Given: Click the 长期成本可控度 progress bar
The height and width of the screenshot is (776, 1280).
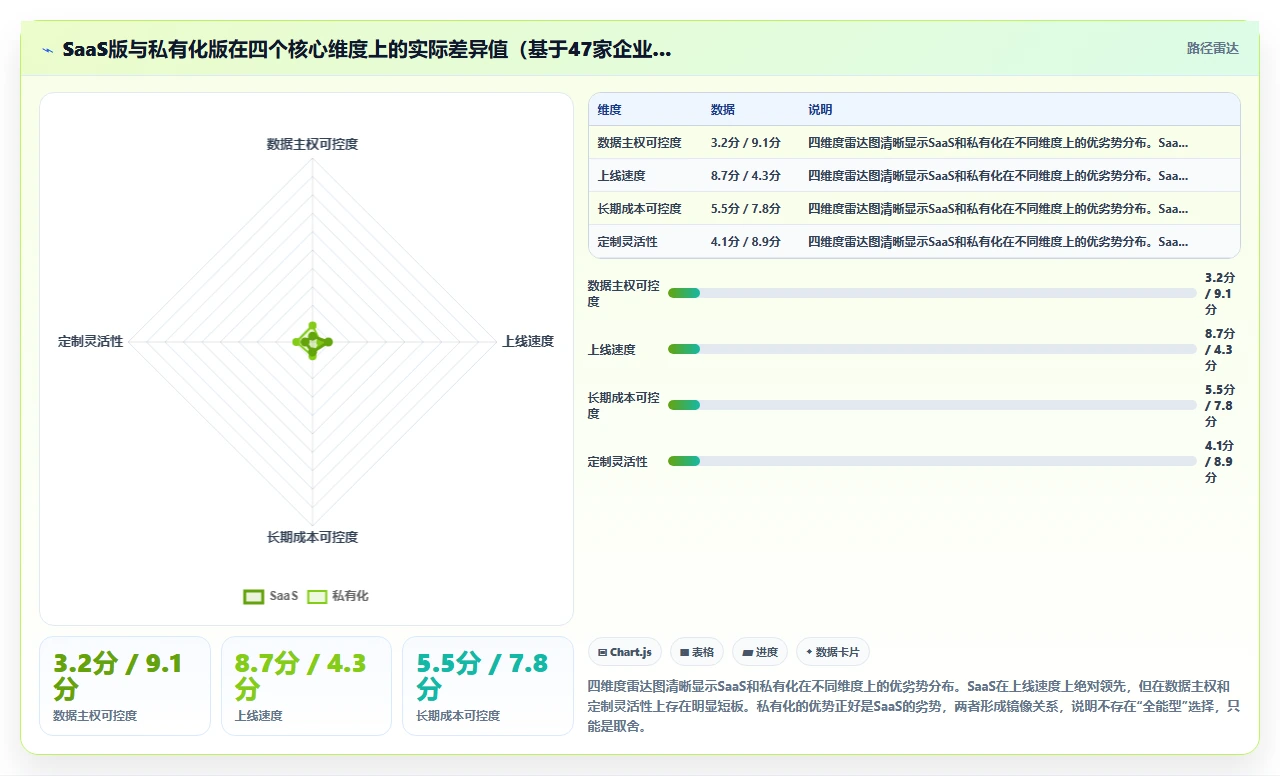Looking at the screenshot, I should [x=932, y=405].
